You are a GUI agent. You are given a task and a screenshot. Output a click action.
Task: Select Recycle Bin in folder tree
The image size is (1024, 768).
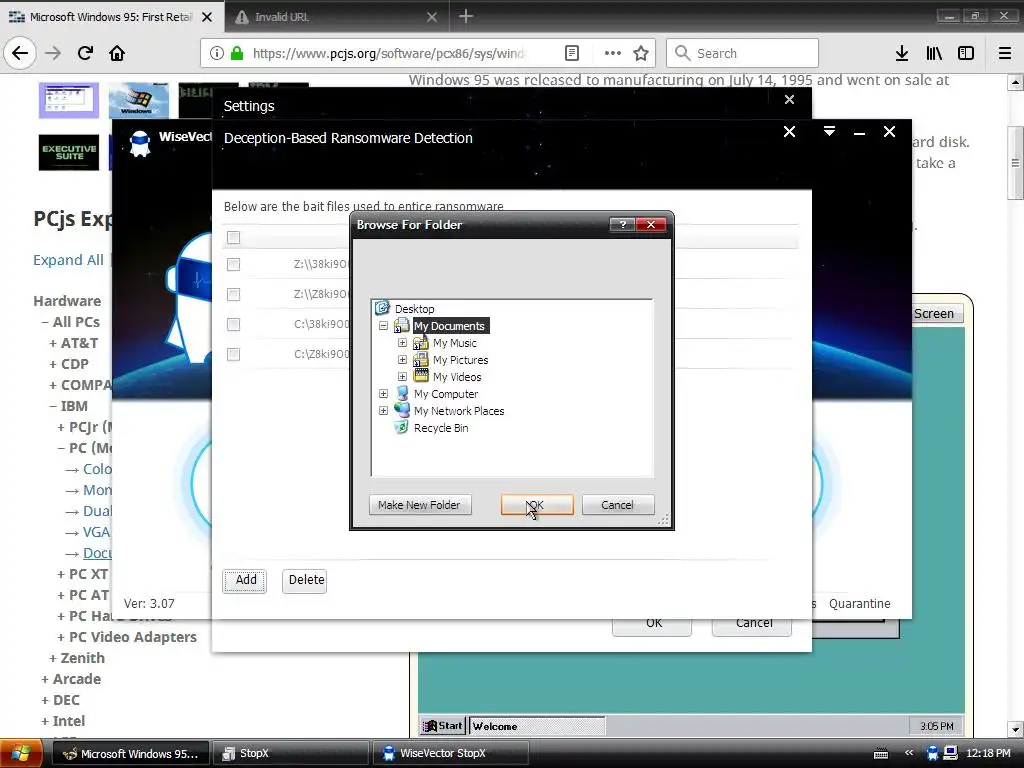[x=441, y=428]
